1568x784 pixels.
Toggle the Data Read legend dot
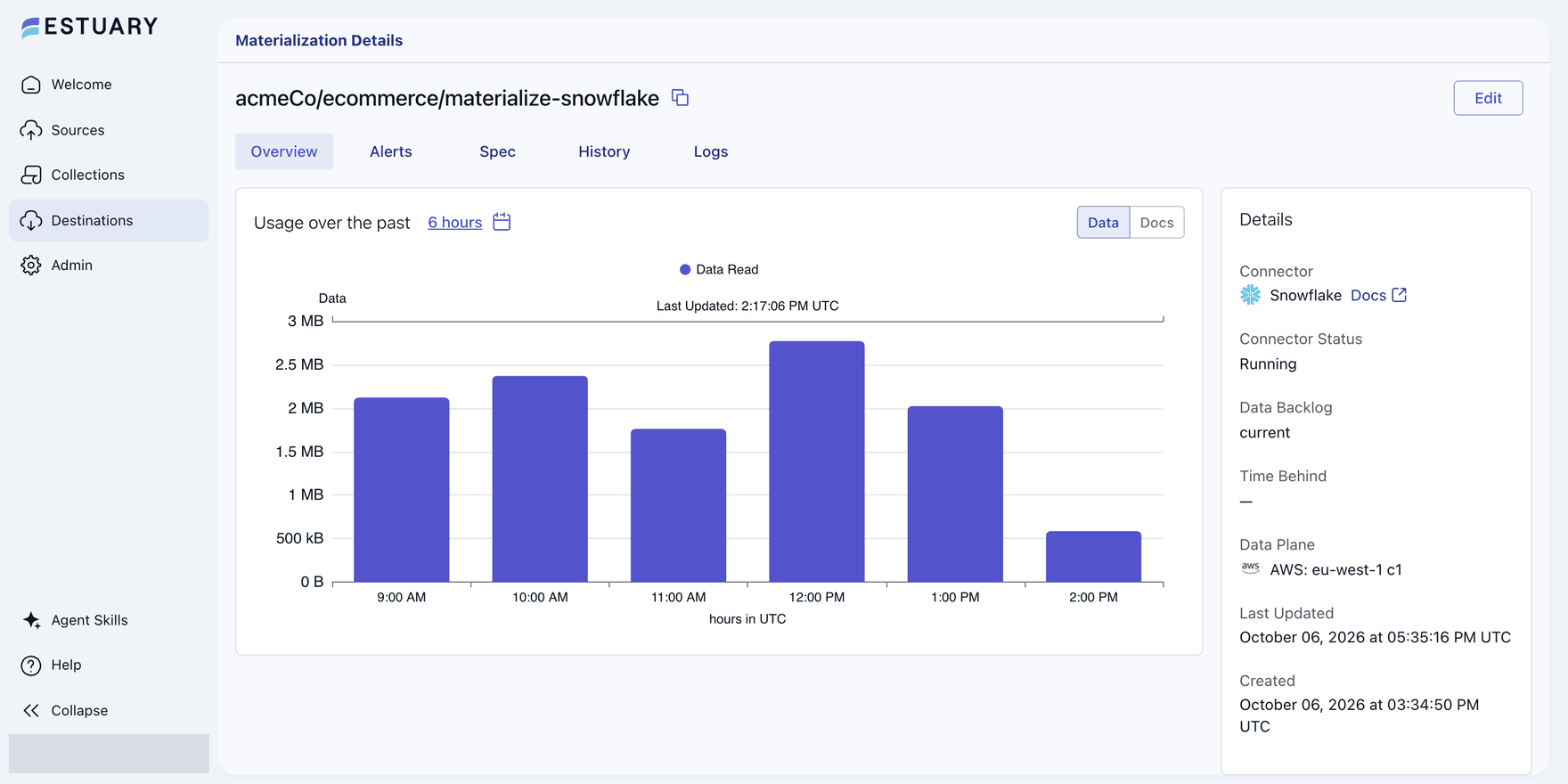coord(685,270)
